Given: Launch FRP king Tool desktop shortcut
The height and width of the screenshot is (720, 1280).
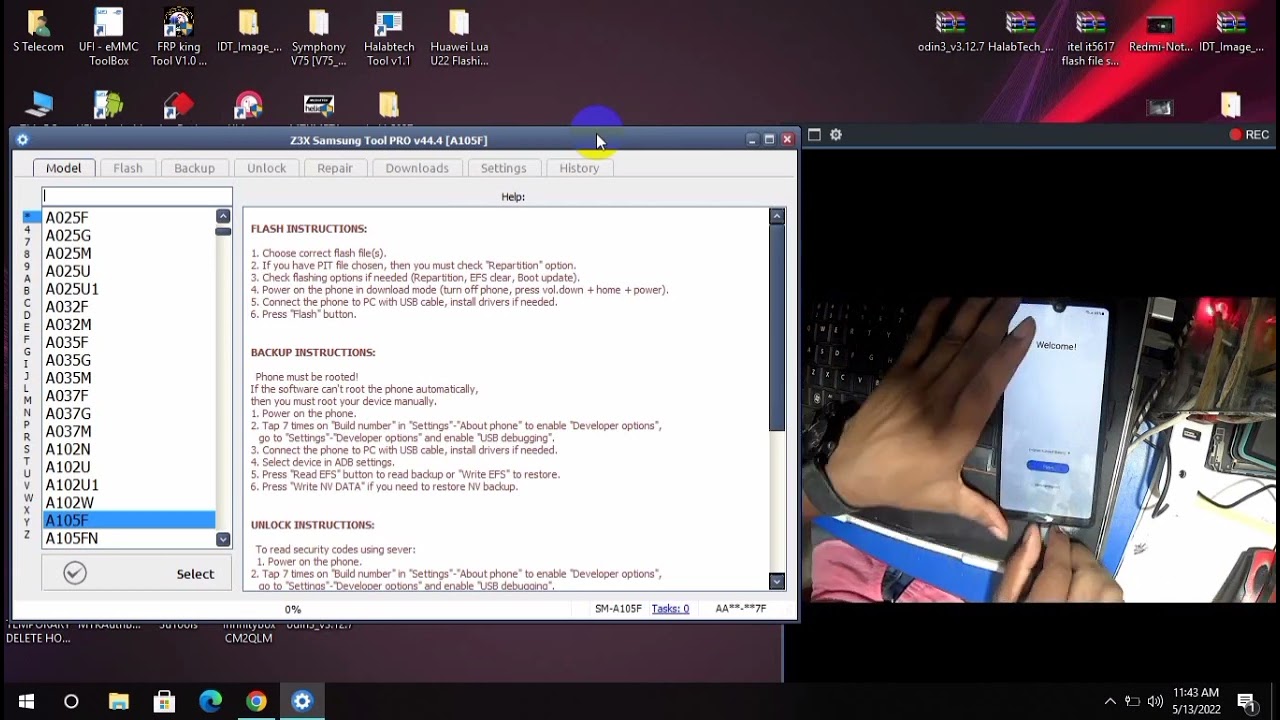Looking at the screenshot, I should pos(179,38).
